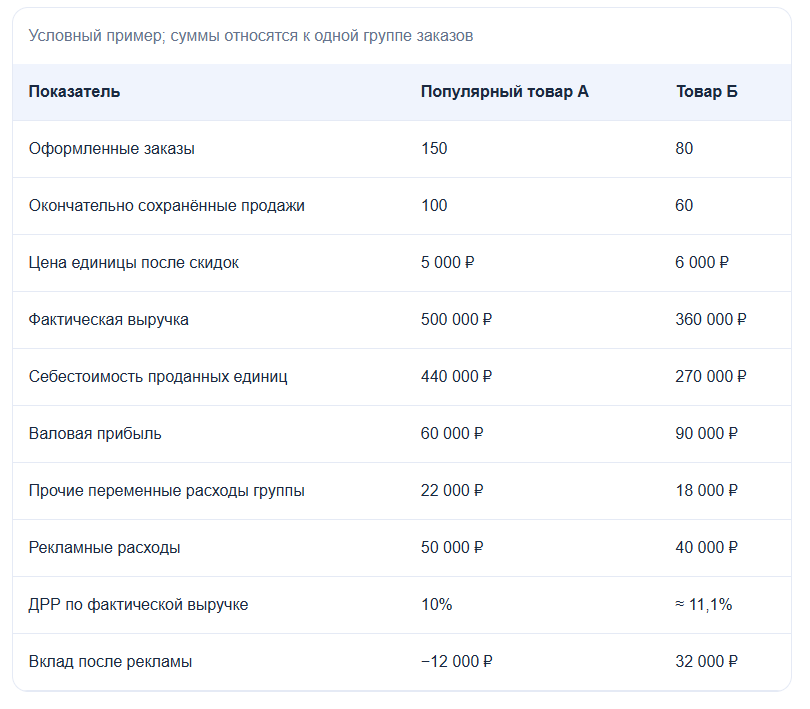
Task: Select the "32 000 ₽" contribution cell
Action: [x=706, y=661]
